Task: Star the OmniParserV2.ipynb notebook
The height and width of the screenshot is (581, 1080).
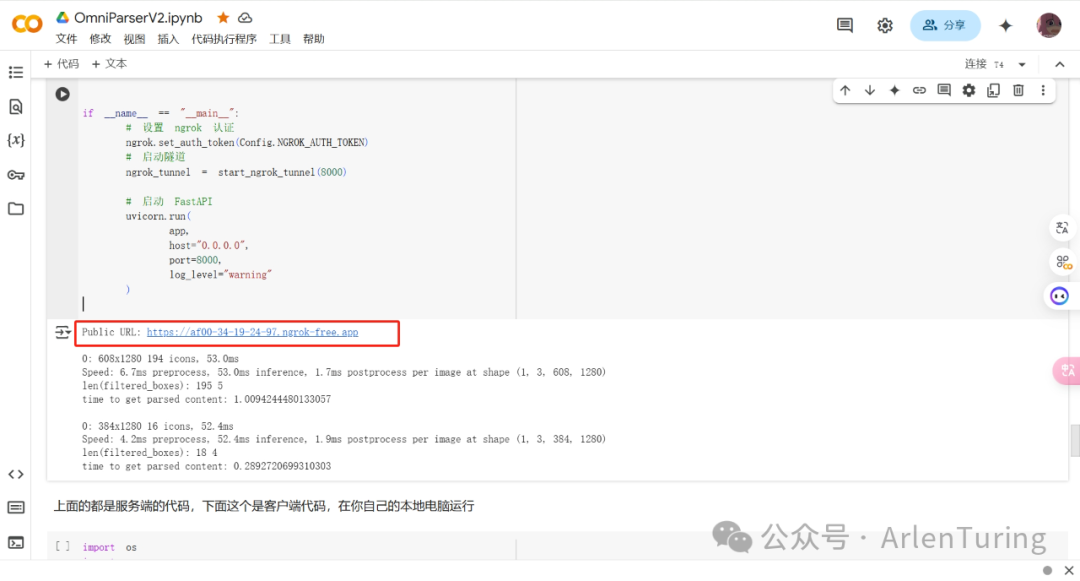Action: (222, 18)
